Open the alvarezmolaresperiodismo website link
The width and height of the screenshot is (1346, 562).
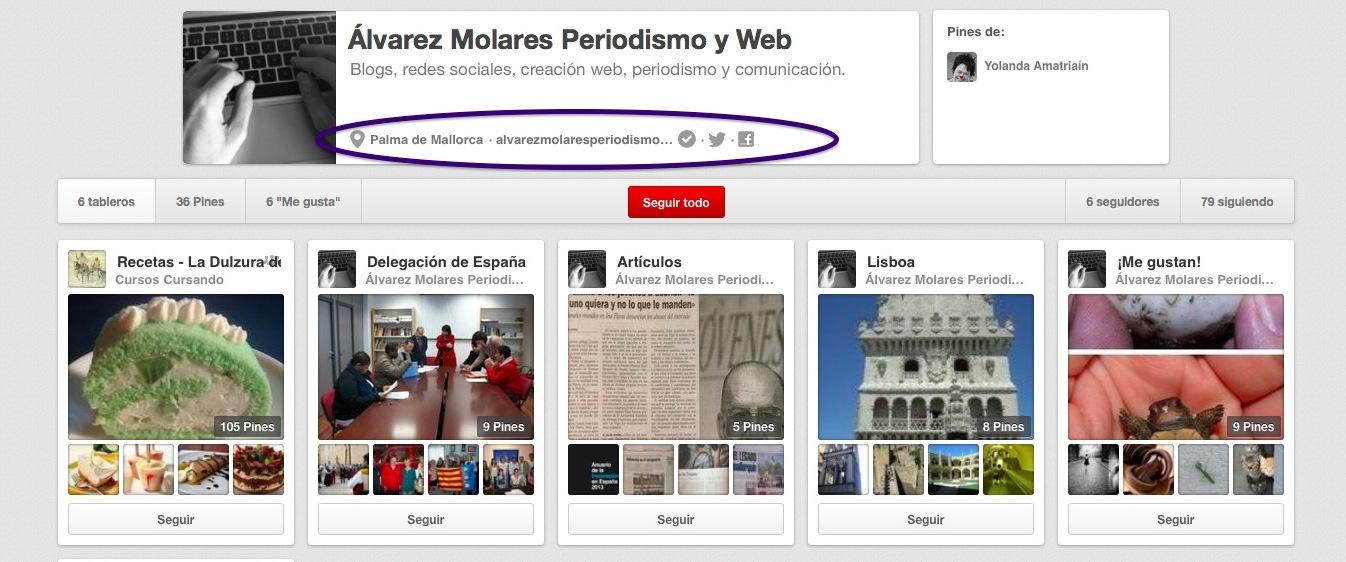tap(584, 140)
